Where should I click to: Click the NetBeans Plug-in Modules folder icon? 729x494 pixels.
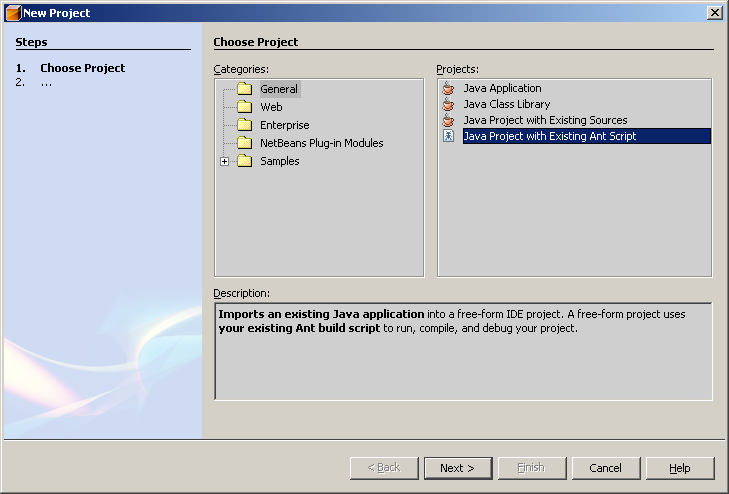click(x=245, y=143)
